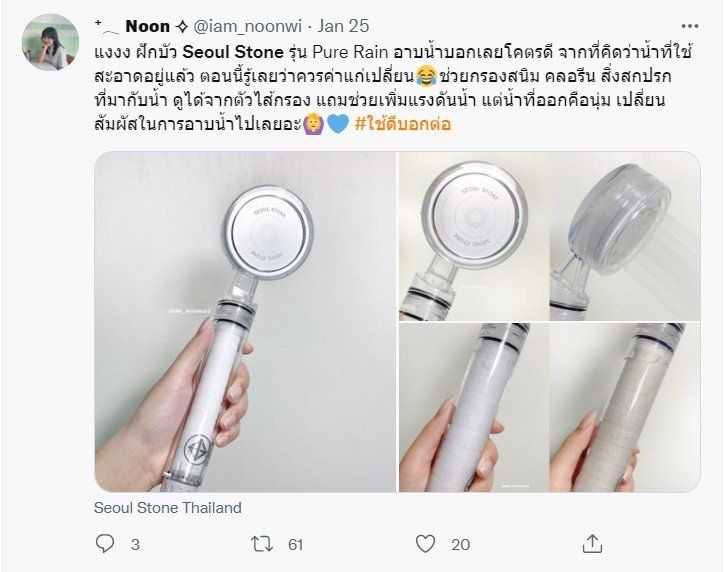The image size is (724, 572).
Task: Click the retweet arrows icon
Action: click(262, 544)
